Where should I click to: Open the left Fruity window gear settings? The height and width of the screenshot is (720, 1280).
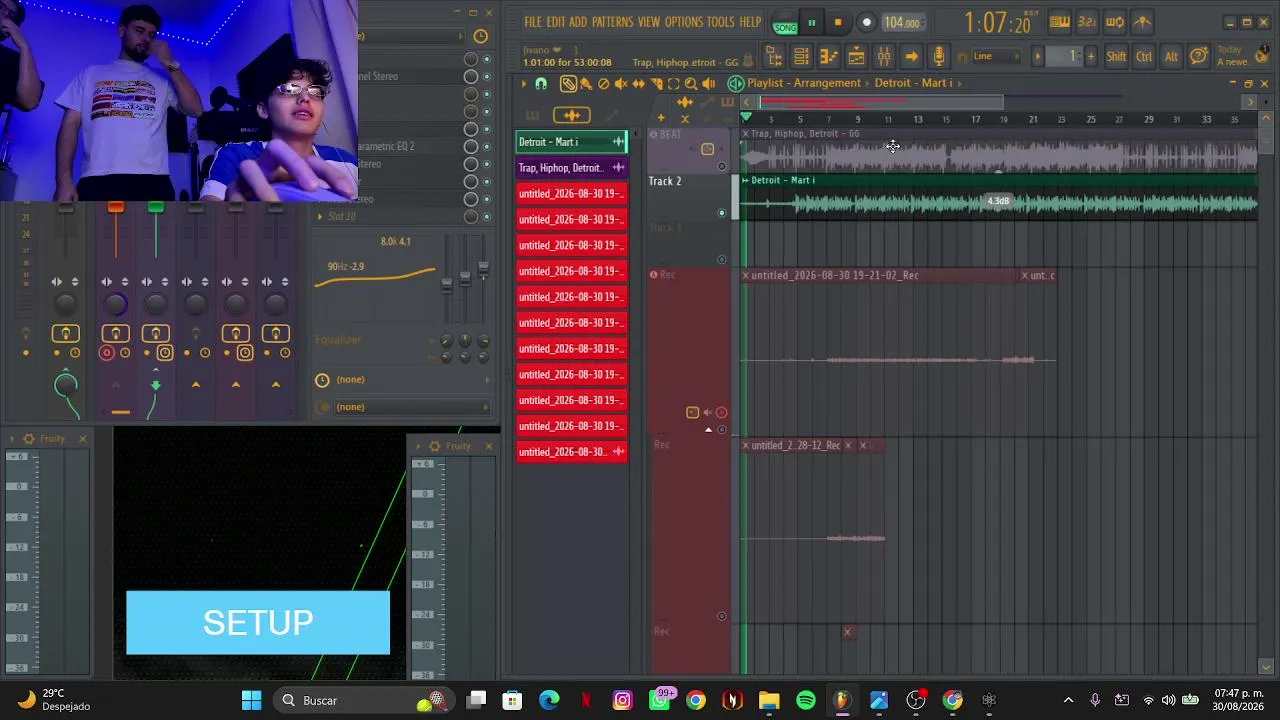(x=29, y=439)
